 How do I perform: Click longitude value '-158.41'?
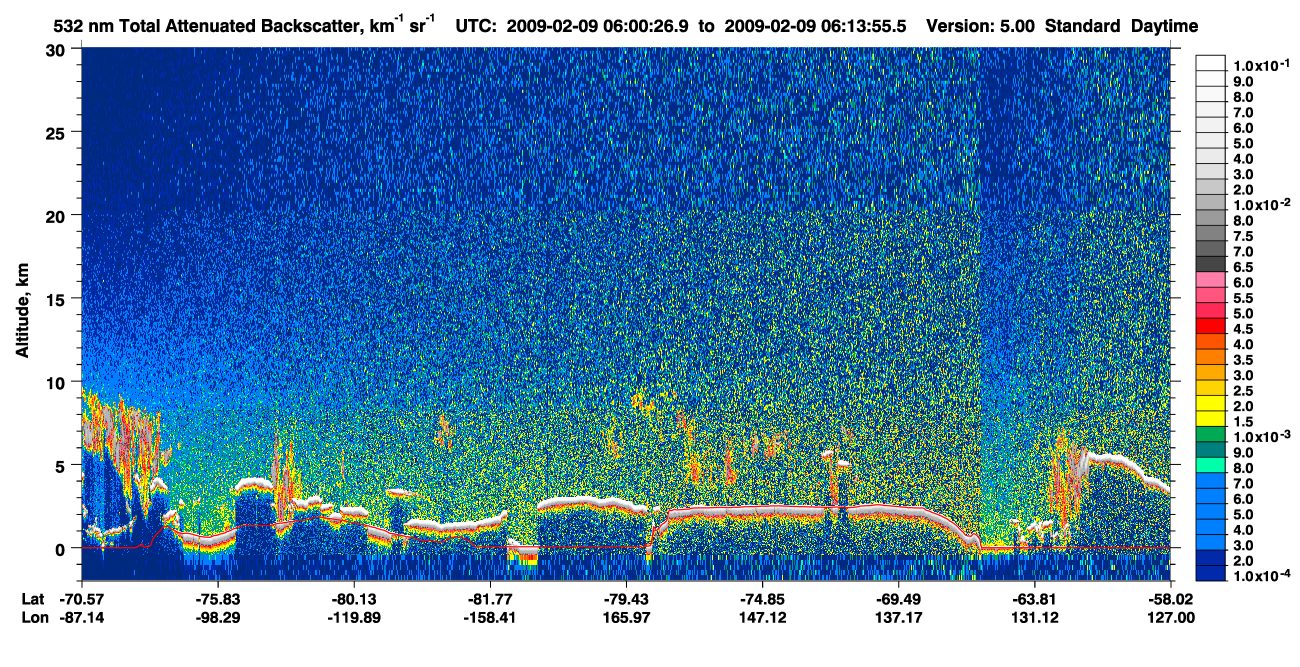coord(490,617)
